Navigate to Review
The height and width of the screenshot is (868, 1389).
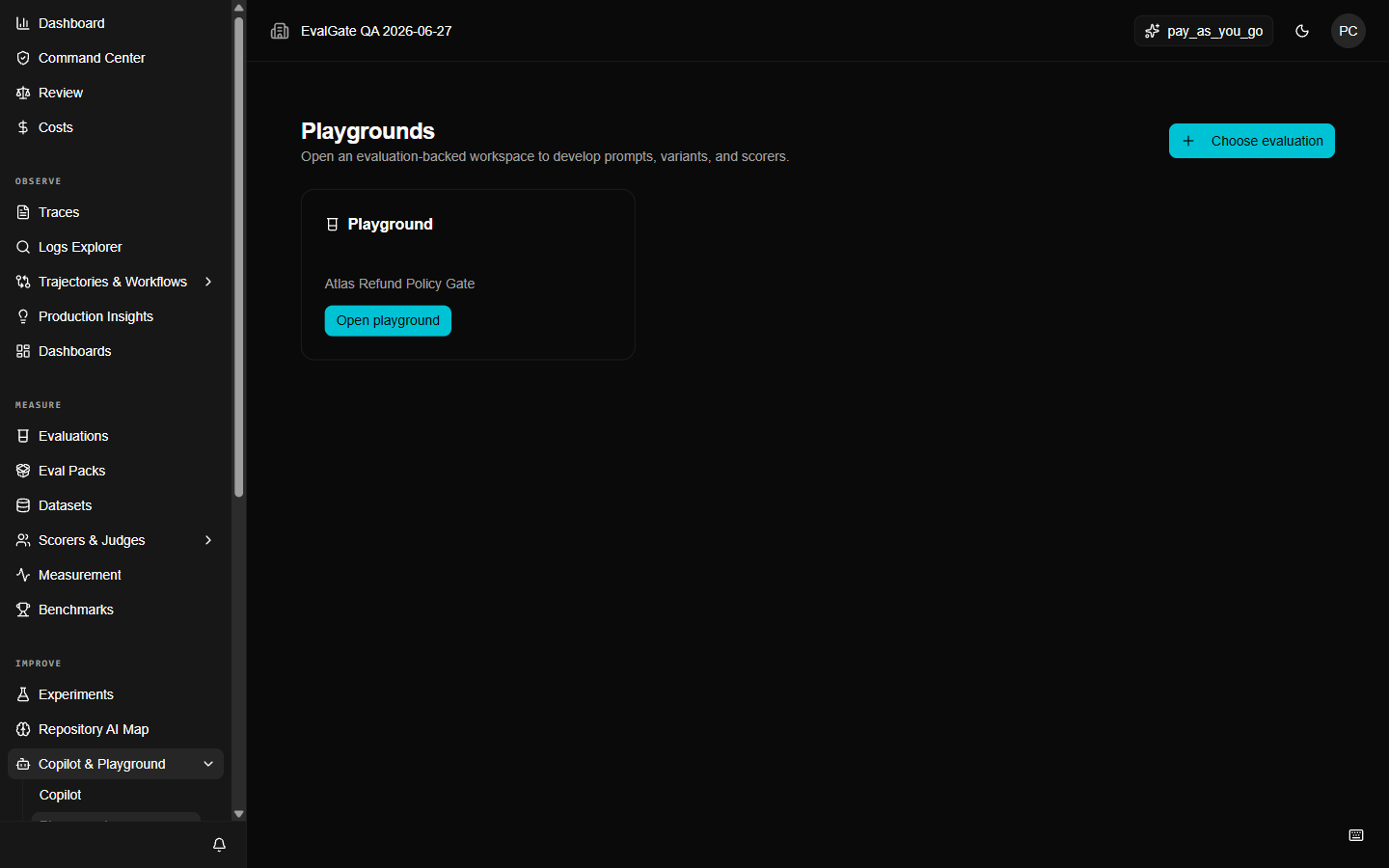116,93
